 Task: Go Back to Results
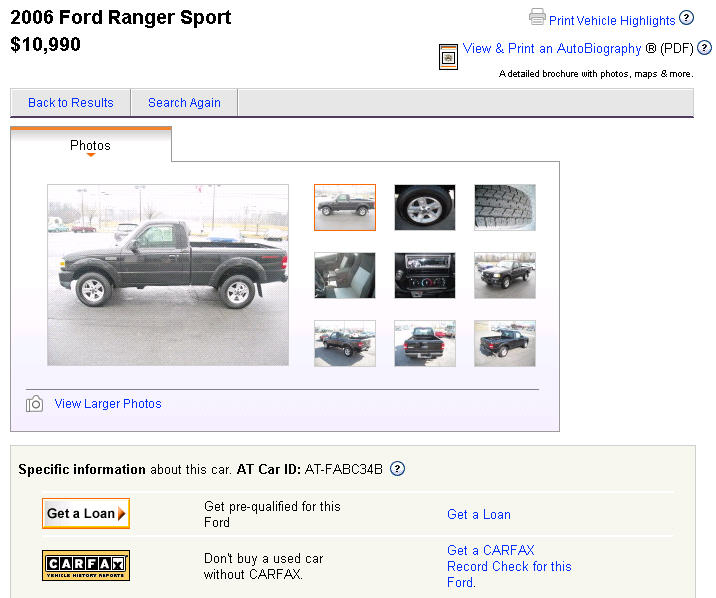(71, 103)
